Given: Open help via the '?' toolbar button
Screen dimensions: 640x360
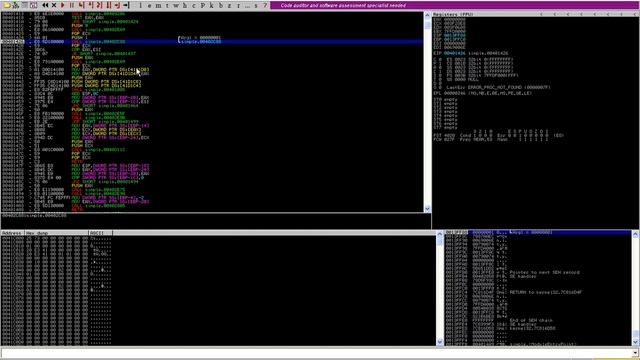Looking at the screenshot, I should (x=265, y=5).
